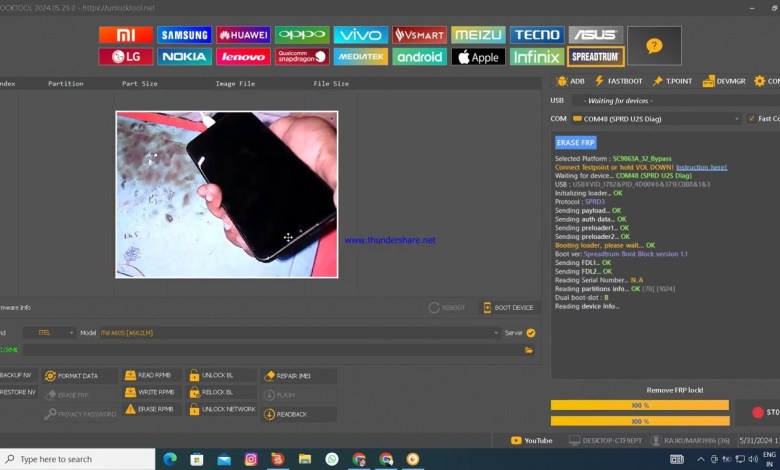780x470 pixels.
Task: Click the WRITE RPMB button
Action: 150,392
